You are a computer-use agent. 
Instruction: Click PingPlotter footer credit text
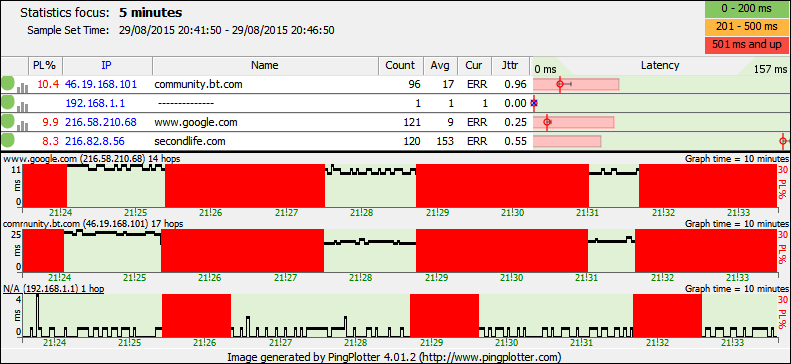pos(394,357)
